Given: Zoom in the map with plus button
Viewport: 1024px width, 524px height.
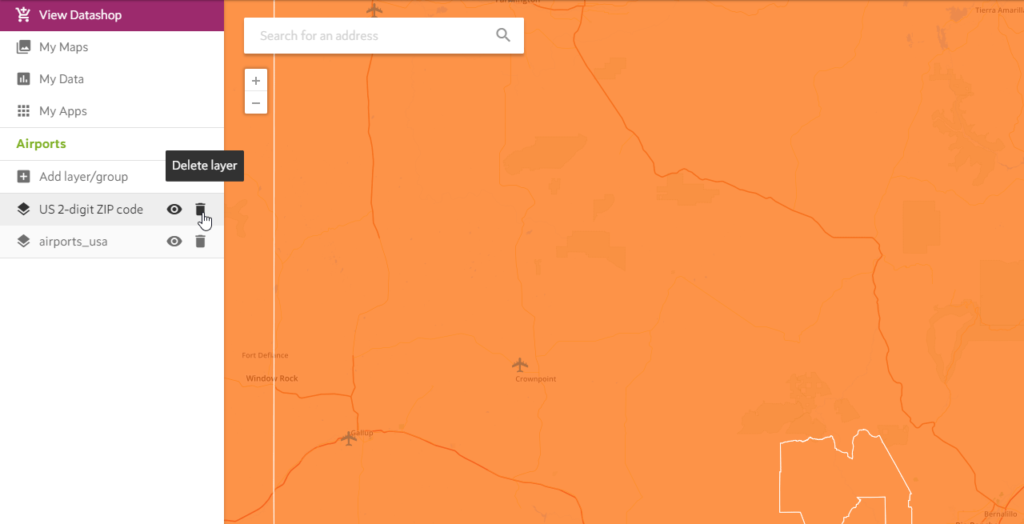Looking at the screenshot, I should pyautogui.click(x=256, y=81).
